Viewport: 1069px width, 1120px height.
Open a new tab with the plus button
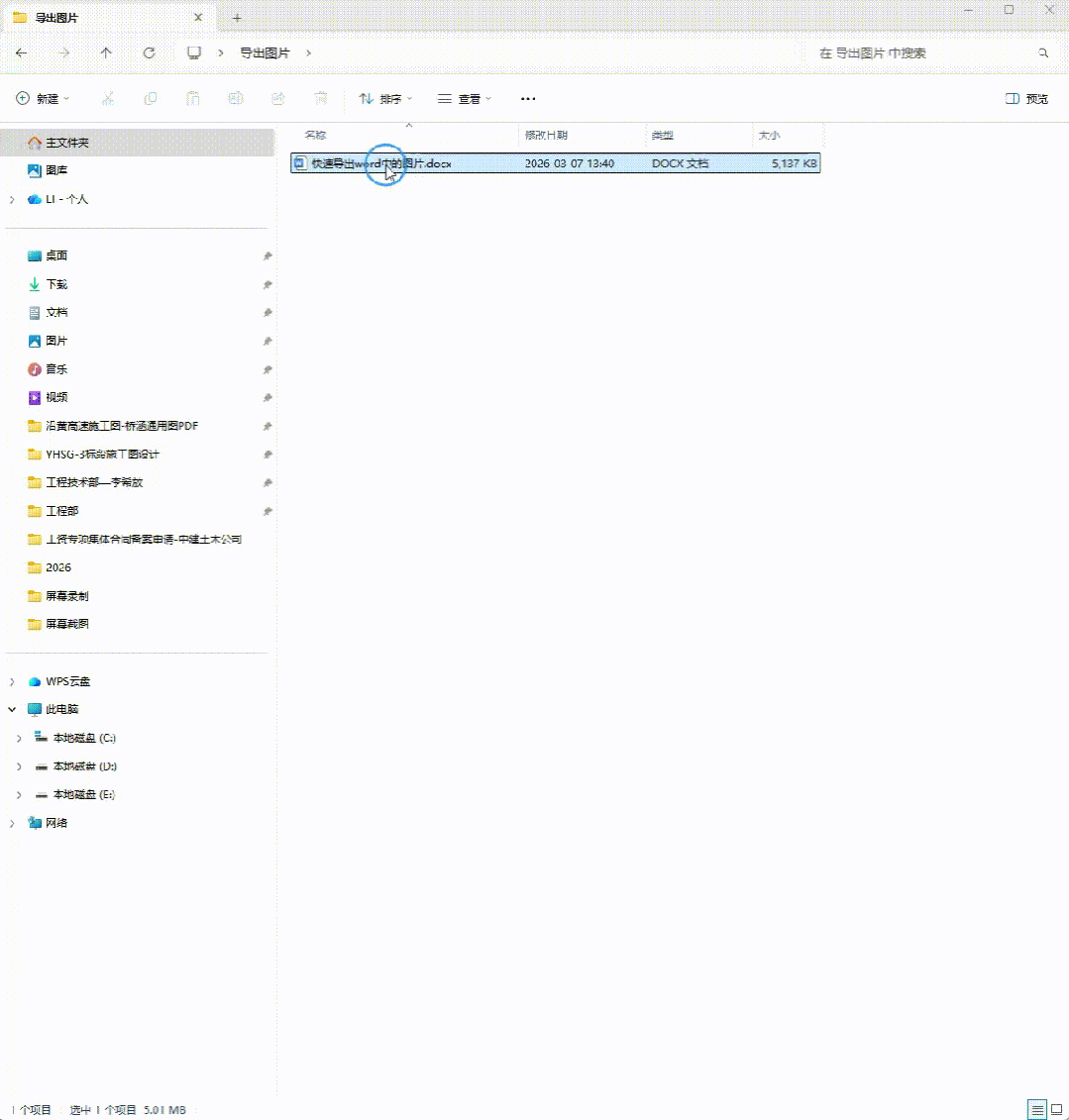click(x=237, y=18)
